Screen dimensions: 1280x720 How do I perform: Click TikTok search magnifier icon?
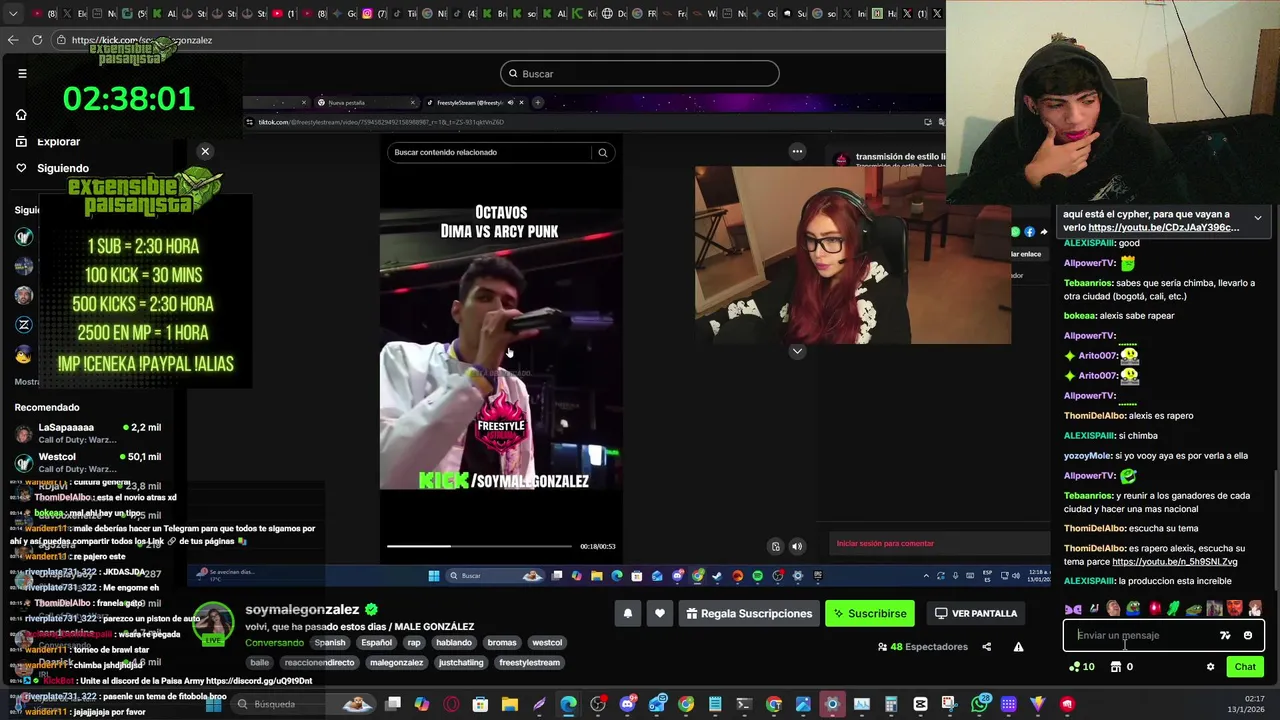602,152
